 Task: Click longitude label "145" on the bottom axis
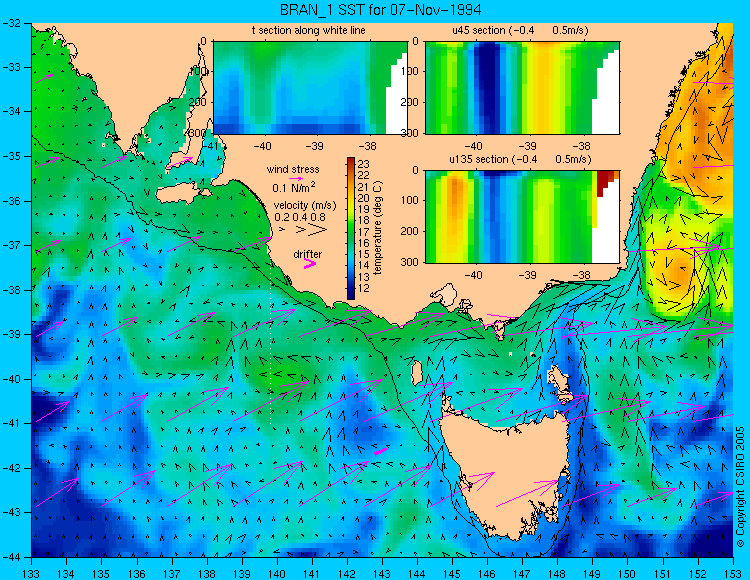[452, 574]
